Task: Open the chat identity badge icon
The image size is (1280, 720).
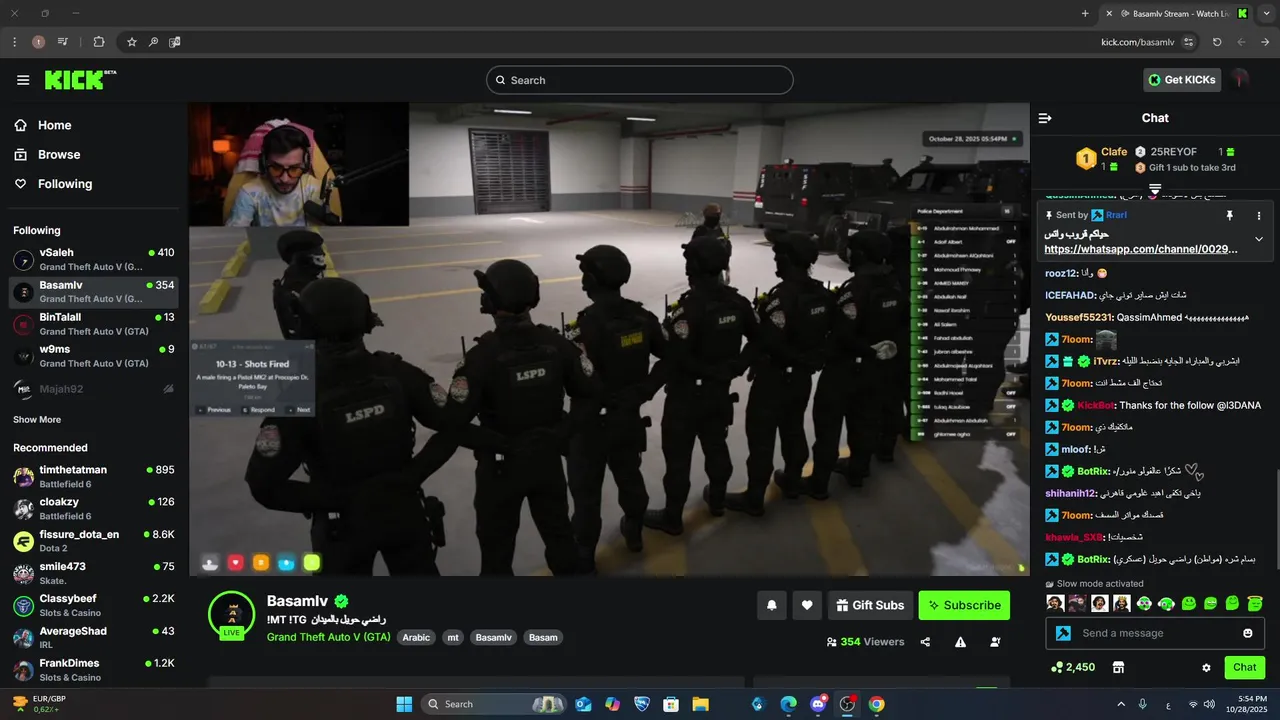Action: click(1064, 633)
